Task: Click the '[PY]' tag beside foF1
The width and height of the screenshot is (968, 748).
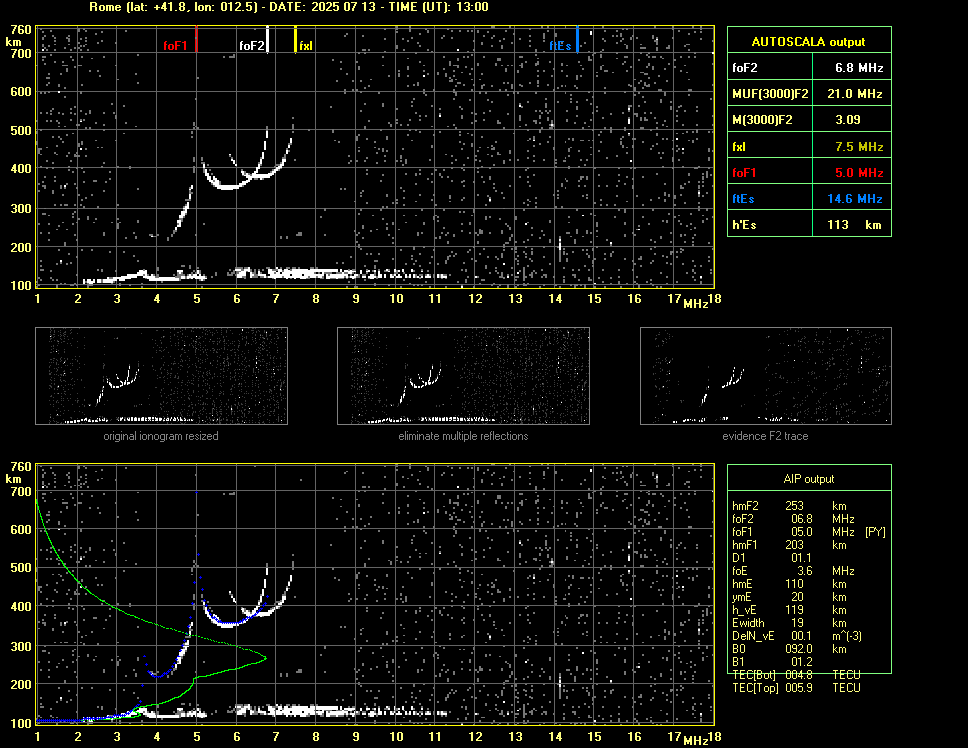Action: [x=875, y=532]
